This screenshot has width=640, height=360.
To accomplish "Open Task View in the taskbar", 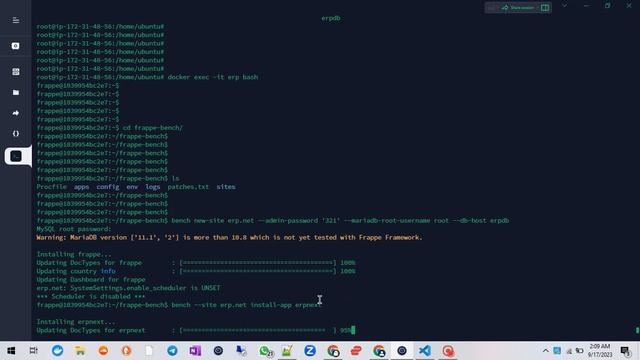I will click(x=33, y=351).
